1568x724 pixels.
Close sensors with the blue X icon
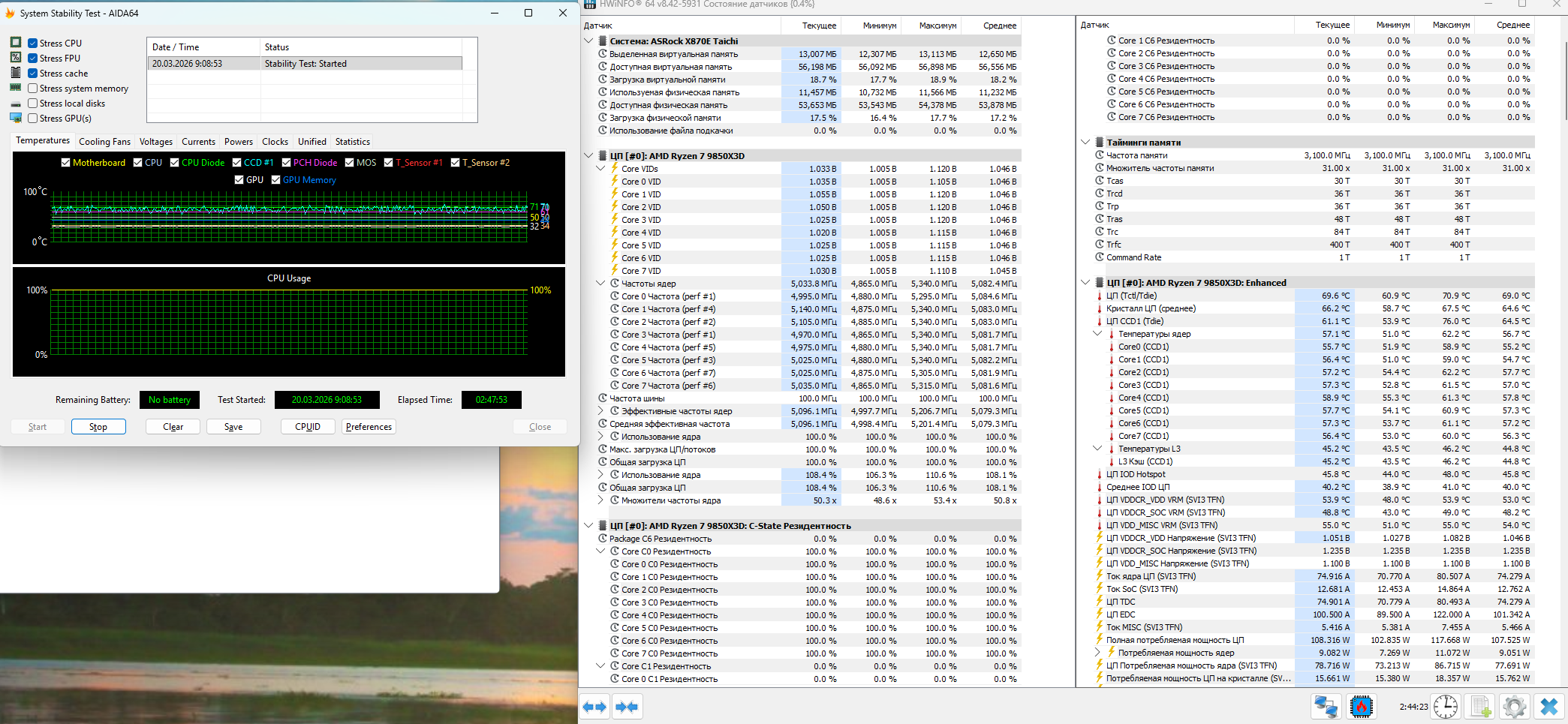(1549, 707)
